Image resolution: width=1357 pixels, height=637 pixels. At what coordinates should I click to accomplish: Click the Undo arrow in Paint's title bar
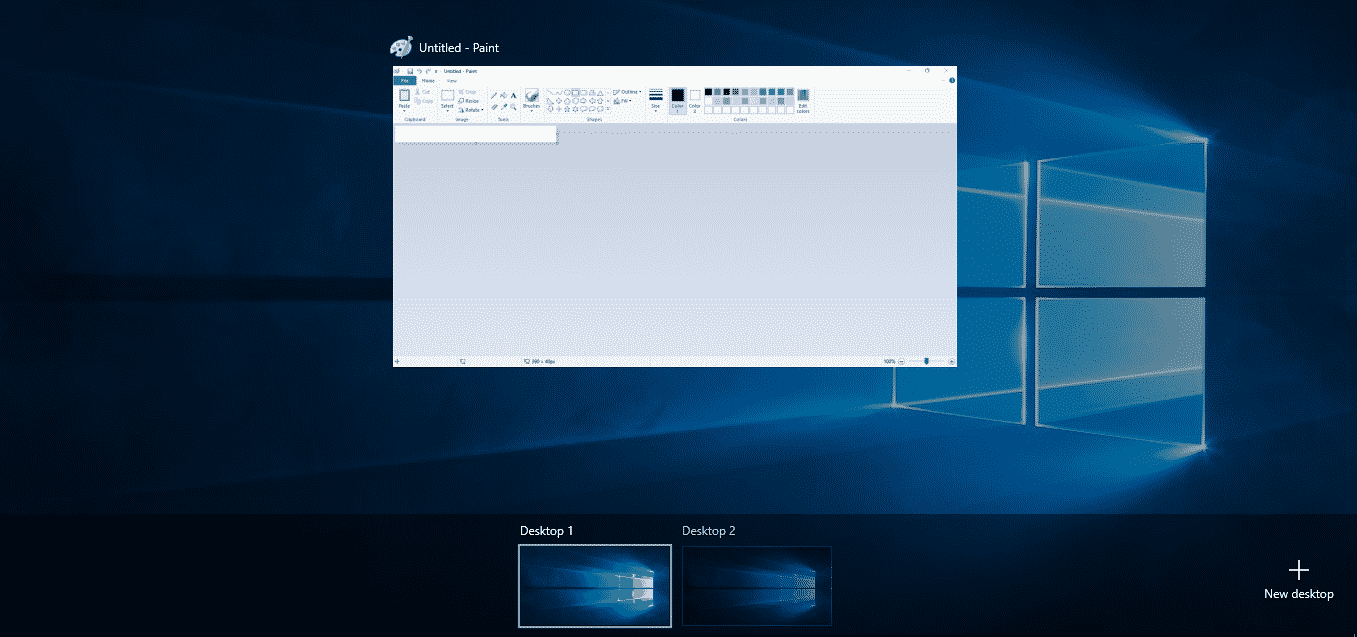tap(419, 71)
